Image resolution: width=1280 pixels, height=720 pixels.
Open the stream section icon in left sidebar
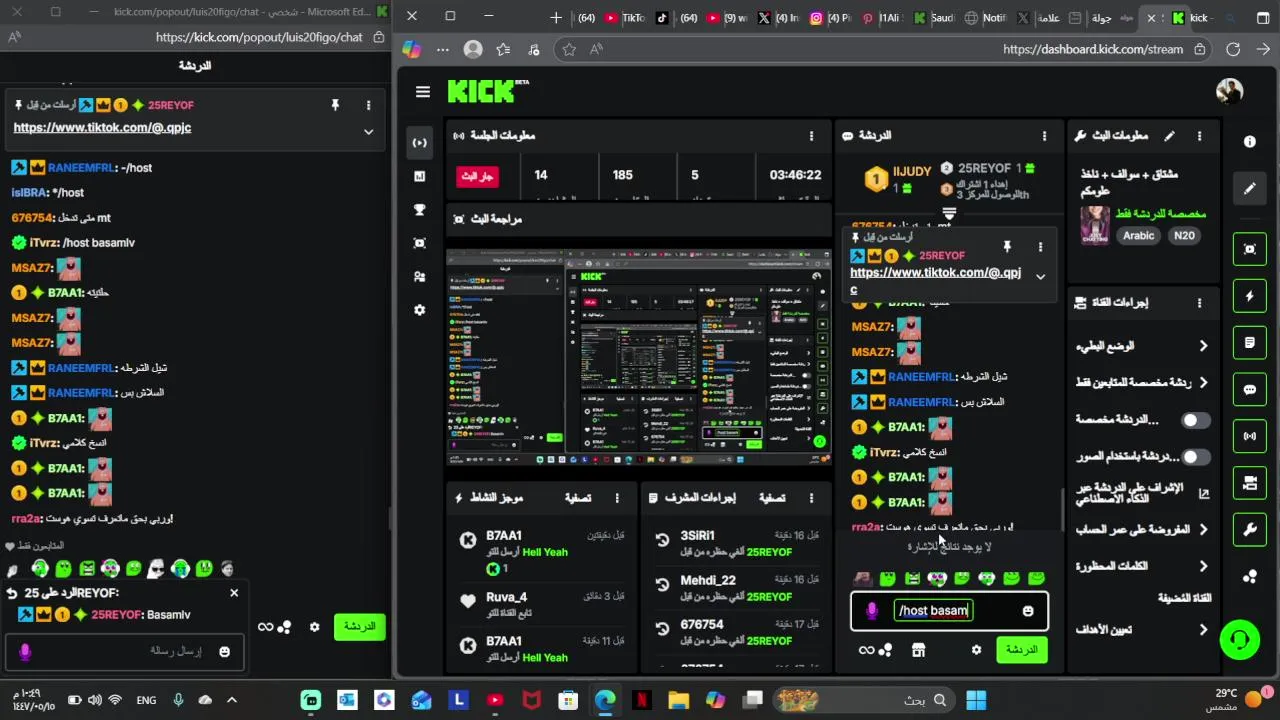click(420, 142)
